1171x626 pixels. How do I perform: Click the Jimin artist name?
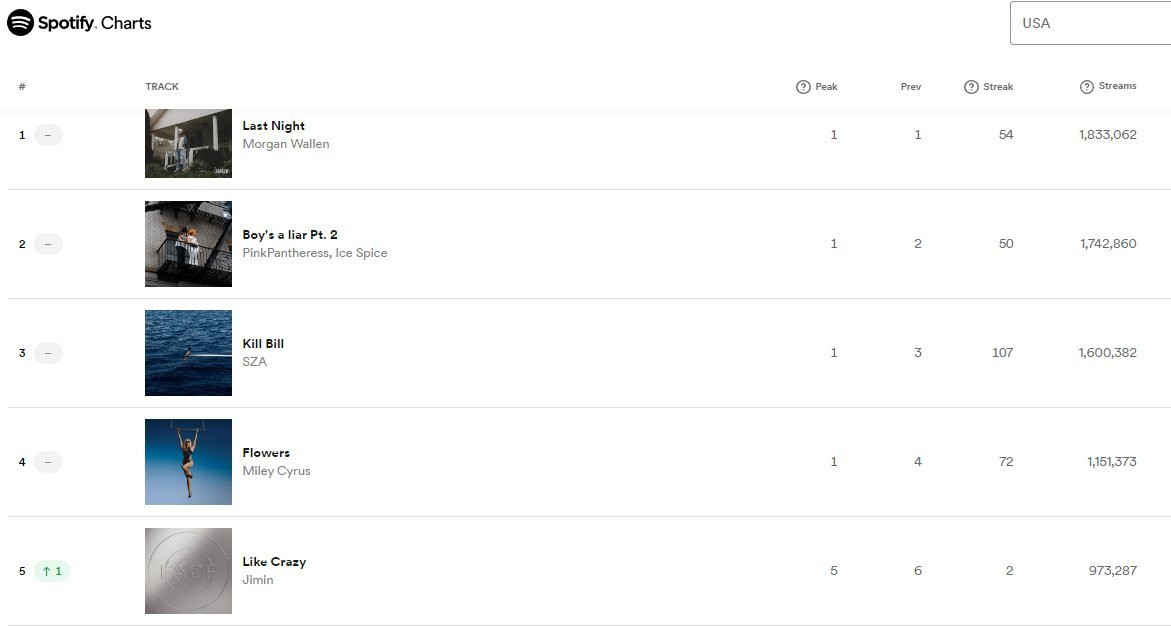[258, 580]
